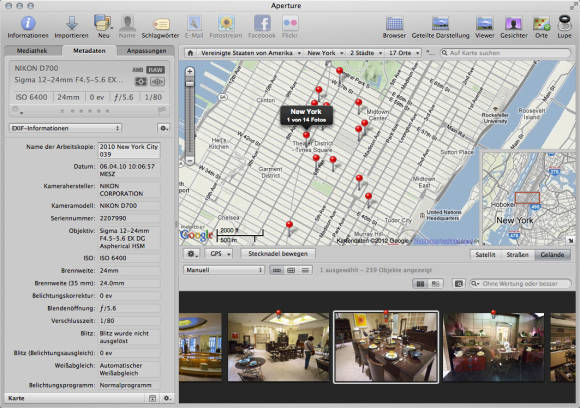Click the Neu toolbar icon
The width and height of the screenshot is (580, 408).
point(103,23)
